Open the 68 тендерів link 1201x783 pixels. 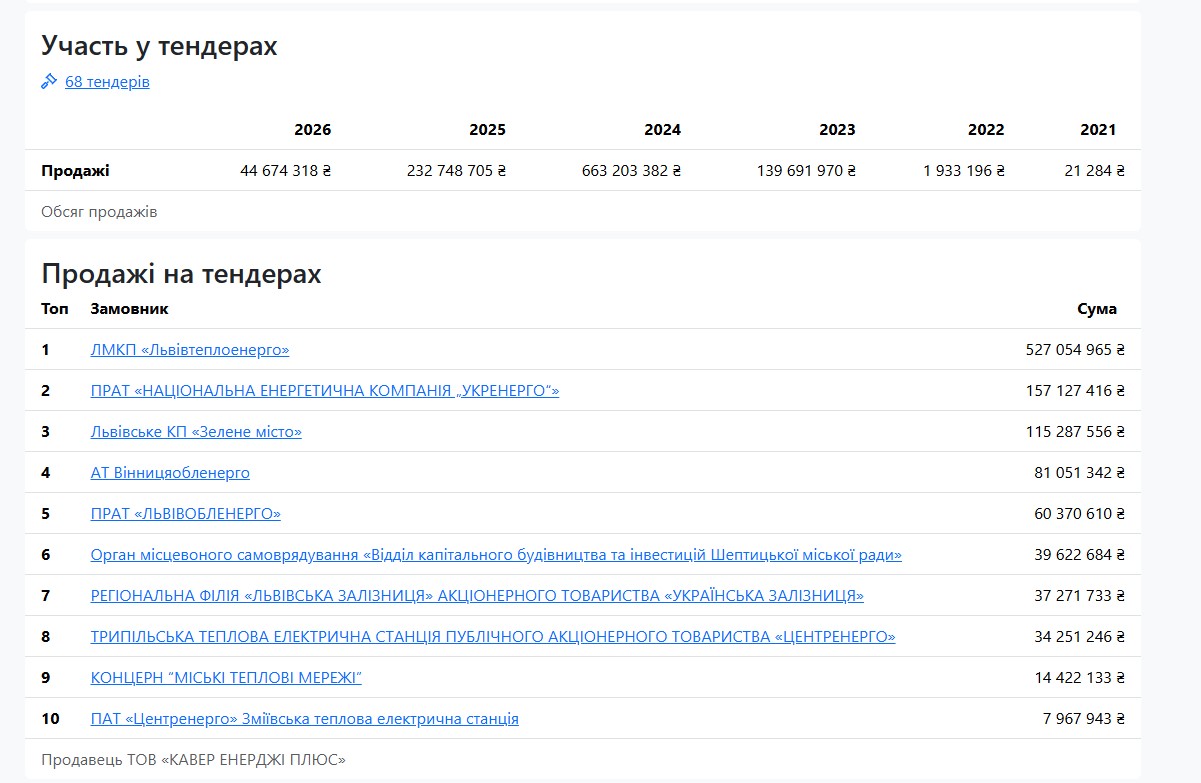coord(107,82)
